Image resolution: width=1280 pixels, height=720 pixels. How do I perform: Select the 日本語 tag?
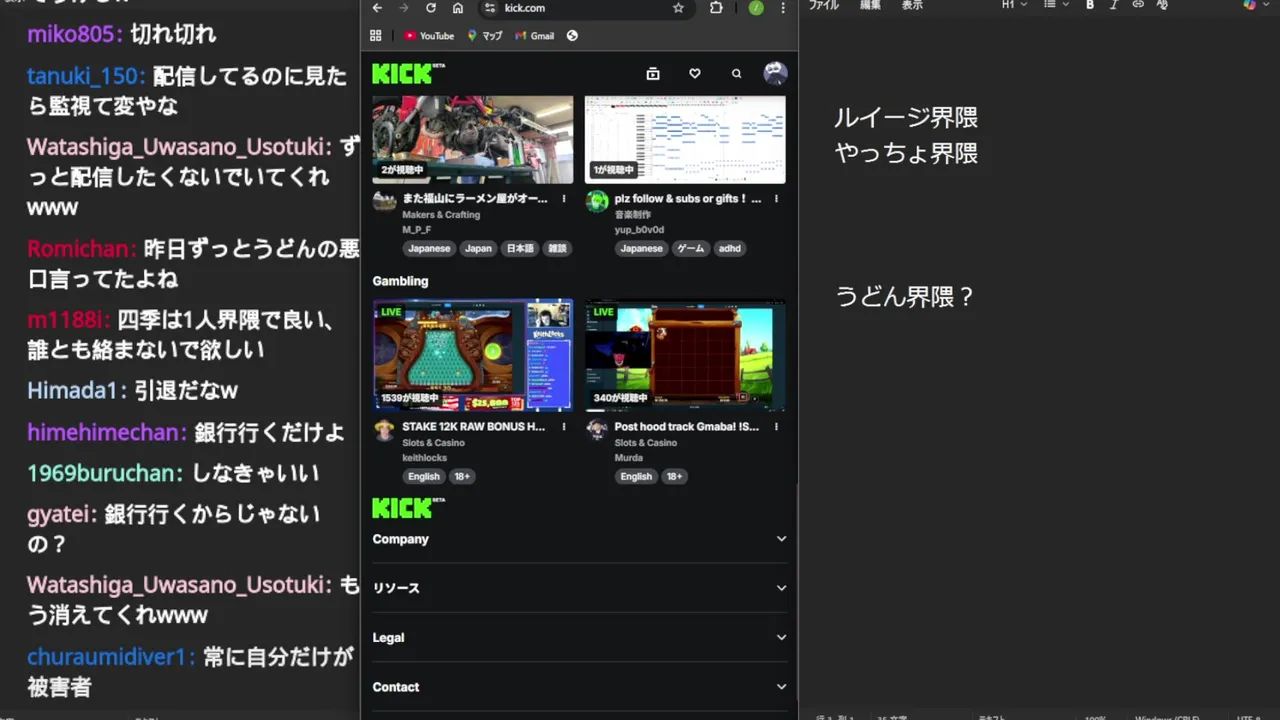tap(520, 249)
